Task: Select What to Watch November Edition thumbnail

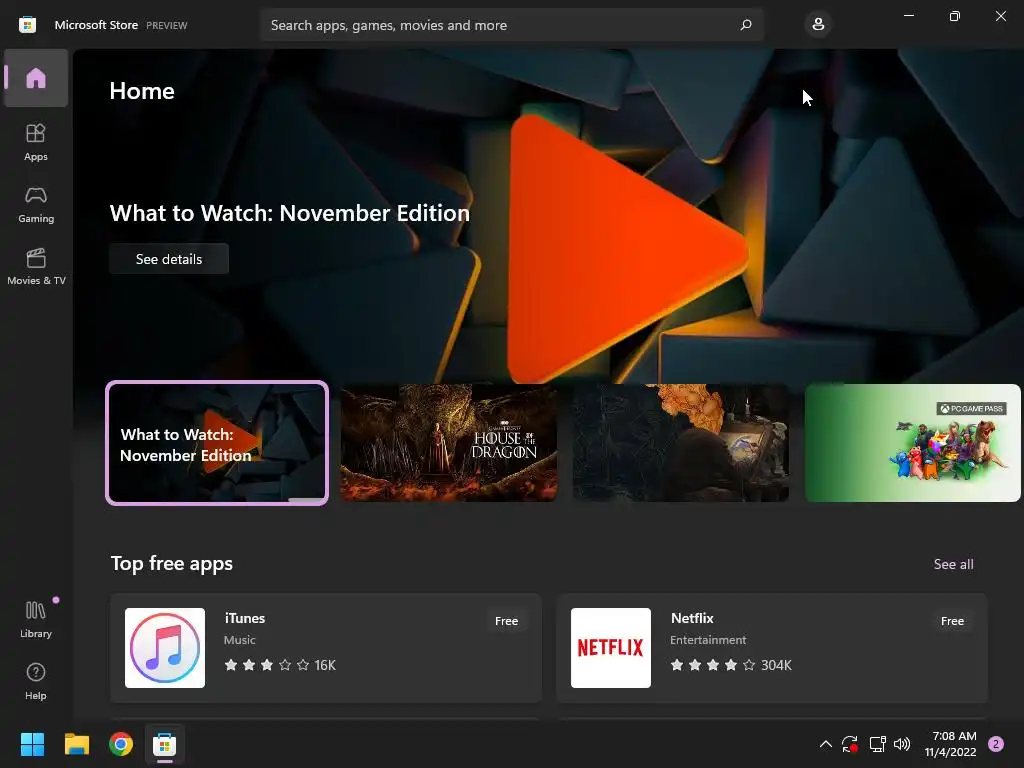Action: coord(217,443)
